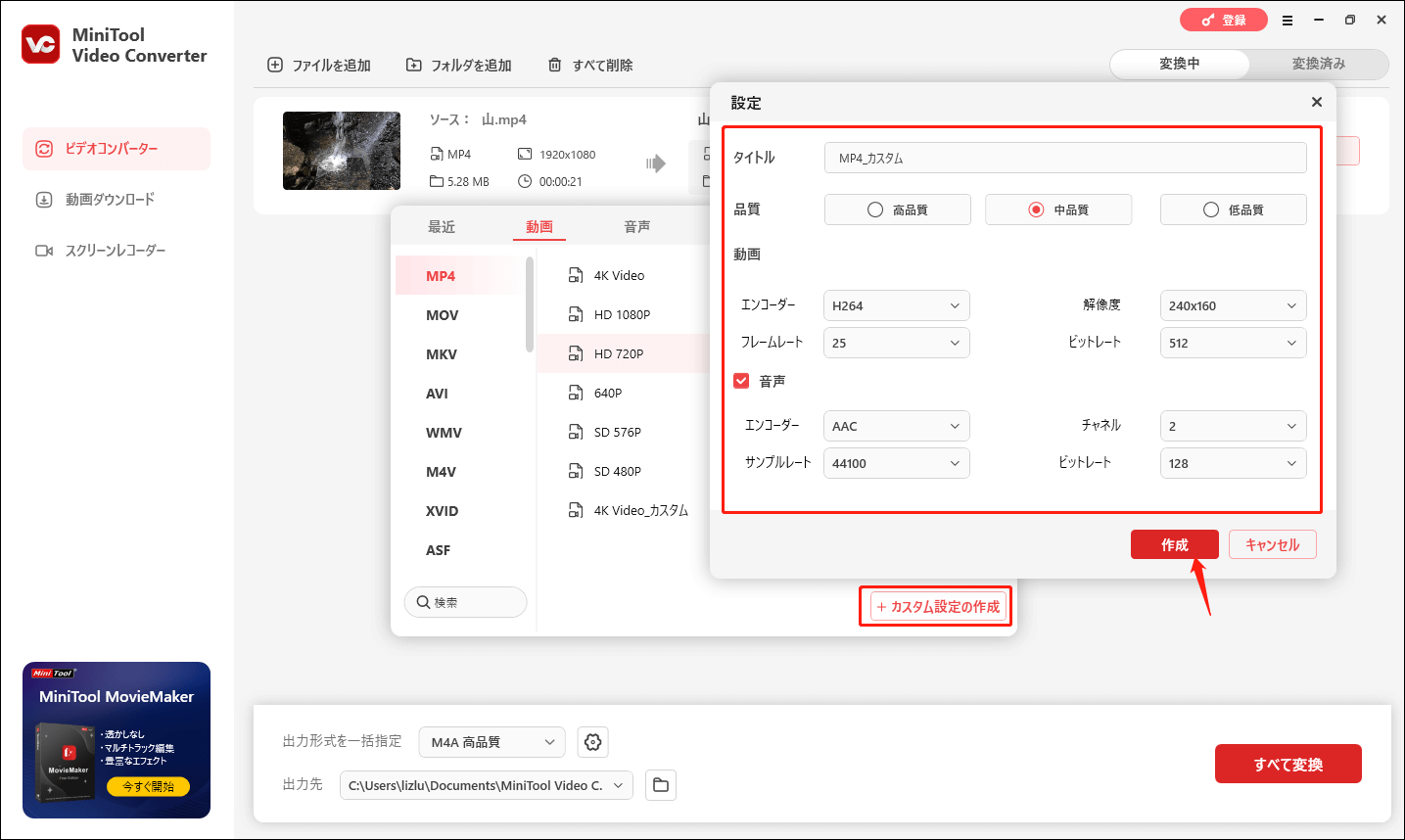The image size is (1405, 840).
Task: Switch to 動画 tab
Action: (539, 226)
